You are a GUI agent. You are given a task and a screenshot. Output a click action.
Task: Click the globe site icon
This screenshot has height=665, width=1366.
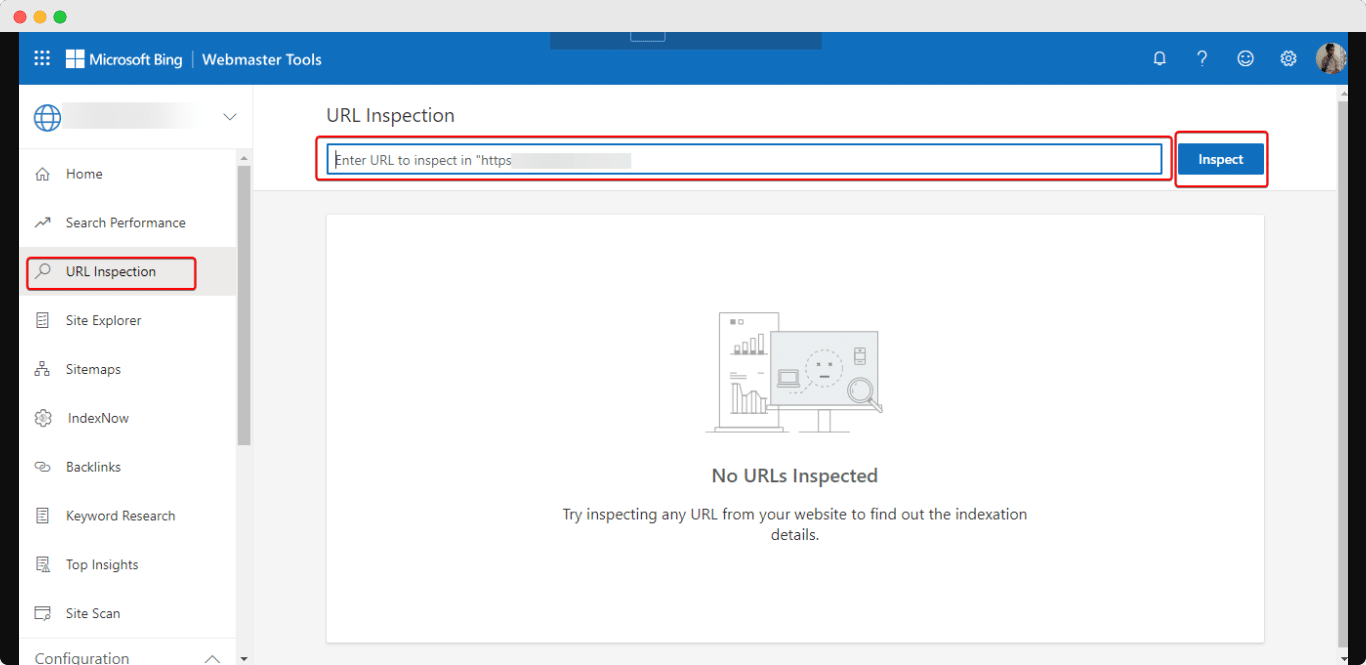pyautogui.click(x=47, y=117)
